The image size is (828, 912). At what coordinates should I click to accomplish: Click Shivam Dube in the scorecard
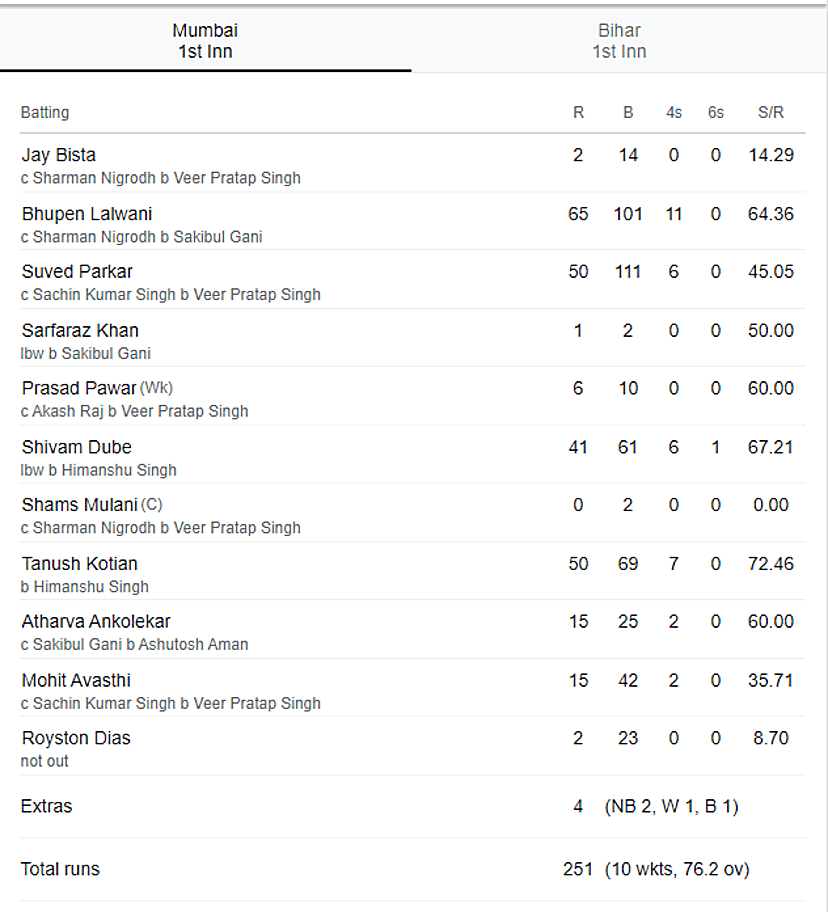tap(76, 446)
